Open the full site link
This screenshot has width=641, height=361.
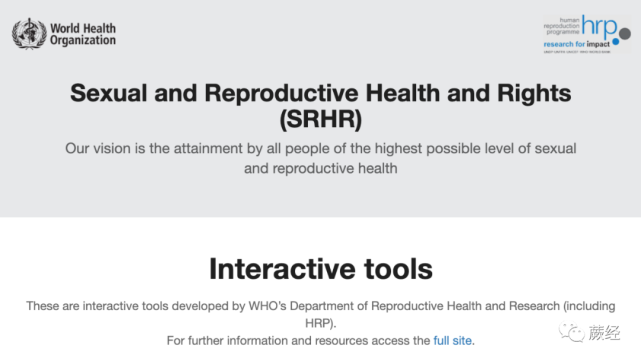pyautogui.click(x=453, y=341)
